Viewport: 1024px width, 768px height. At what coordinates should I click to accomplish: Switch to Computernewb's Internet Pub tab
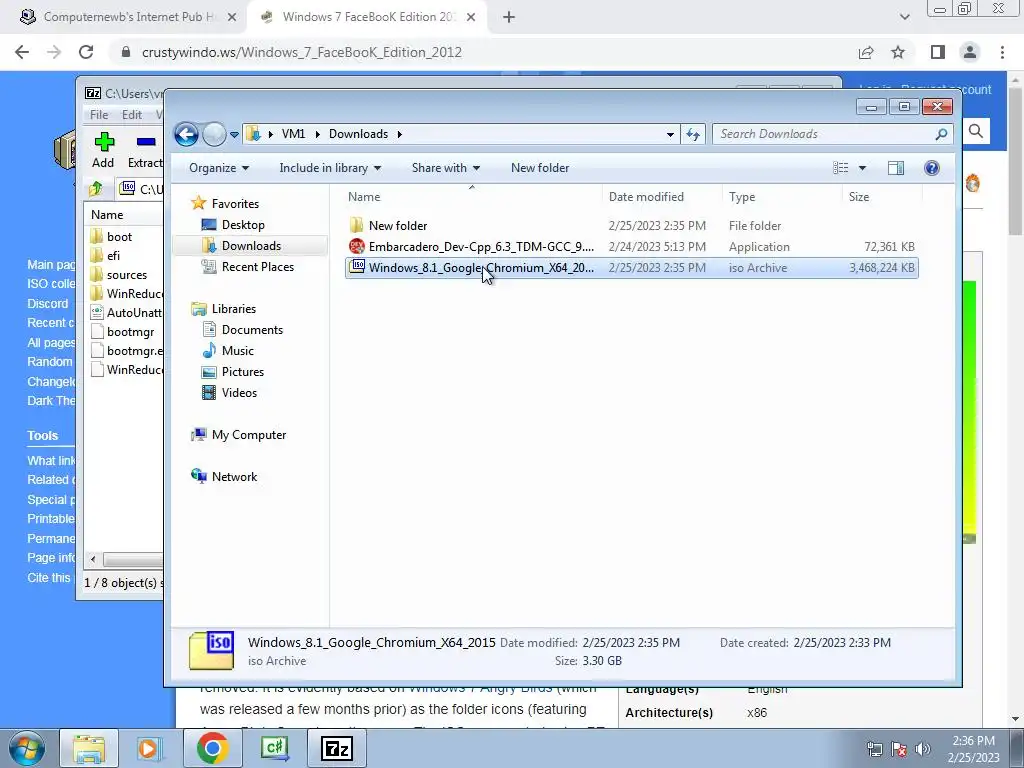click(x=128, y=17)
